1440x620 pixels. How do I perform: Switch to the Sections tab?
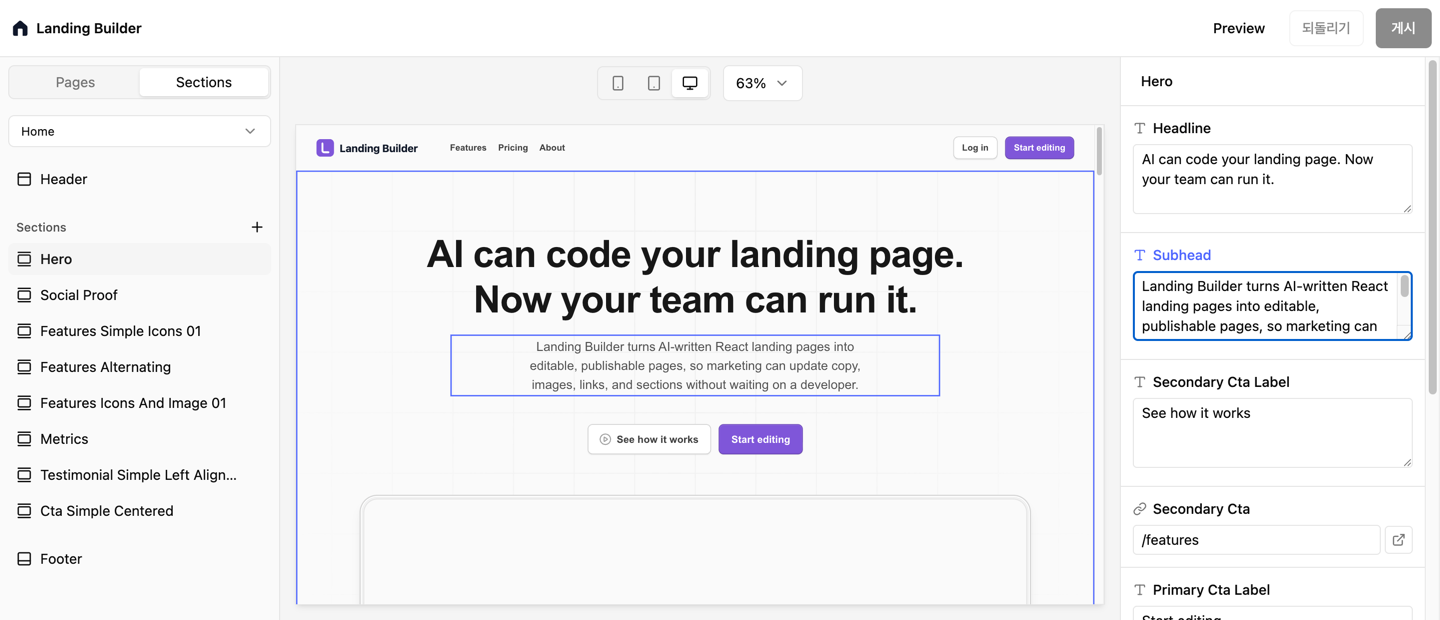pyautogui.click(x=204, y=82)
